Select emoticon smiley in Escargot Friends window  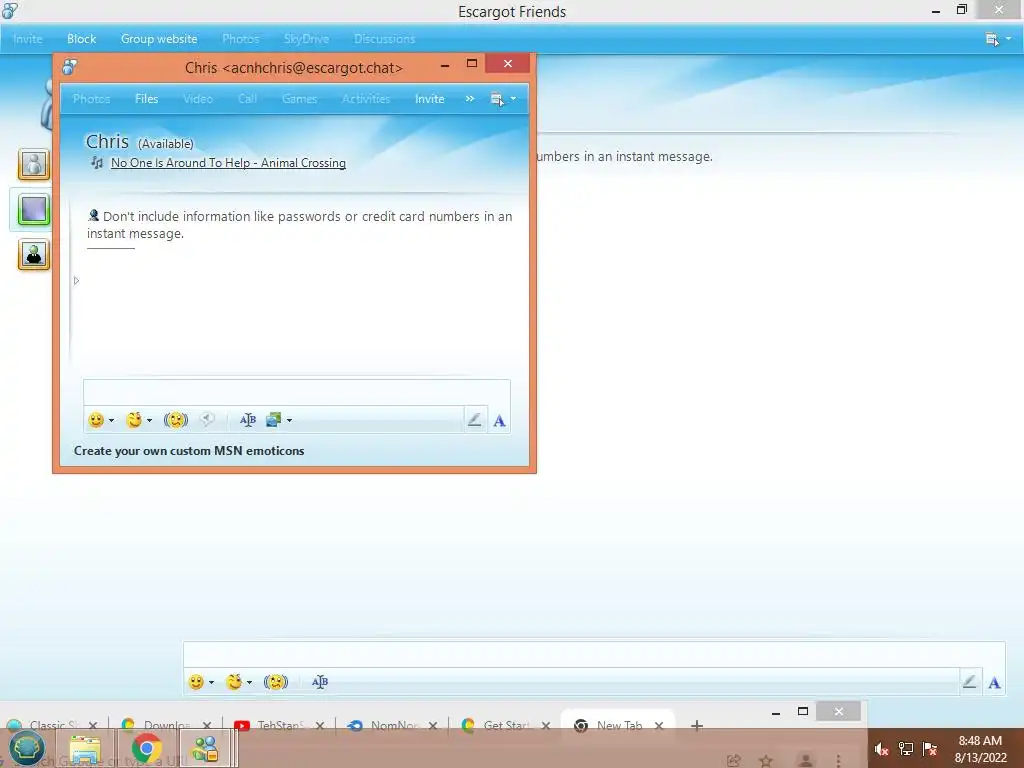click(x=196, y=682)
